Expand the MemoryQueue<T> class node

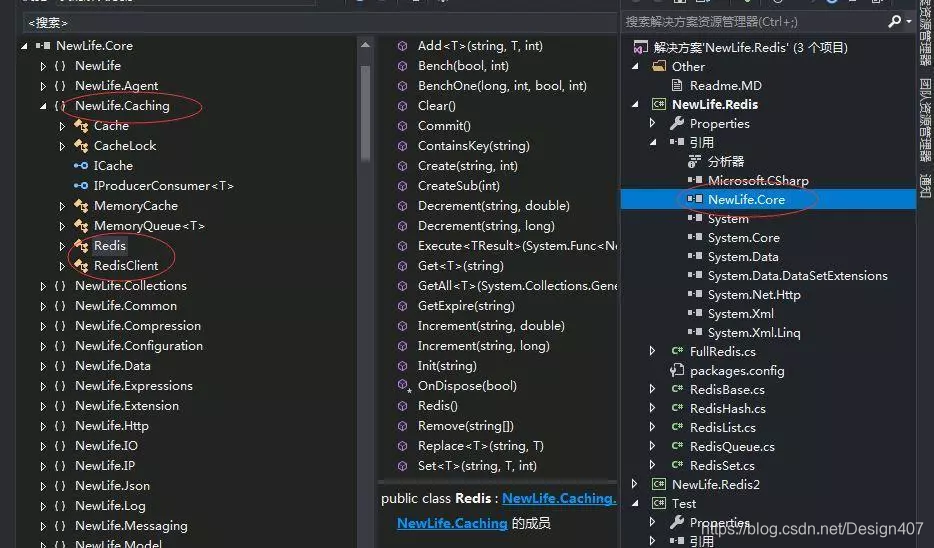click(62, 226)
